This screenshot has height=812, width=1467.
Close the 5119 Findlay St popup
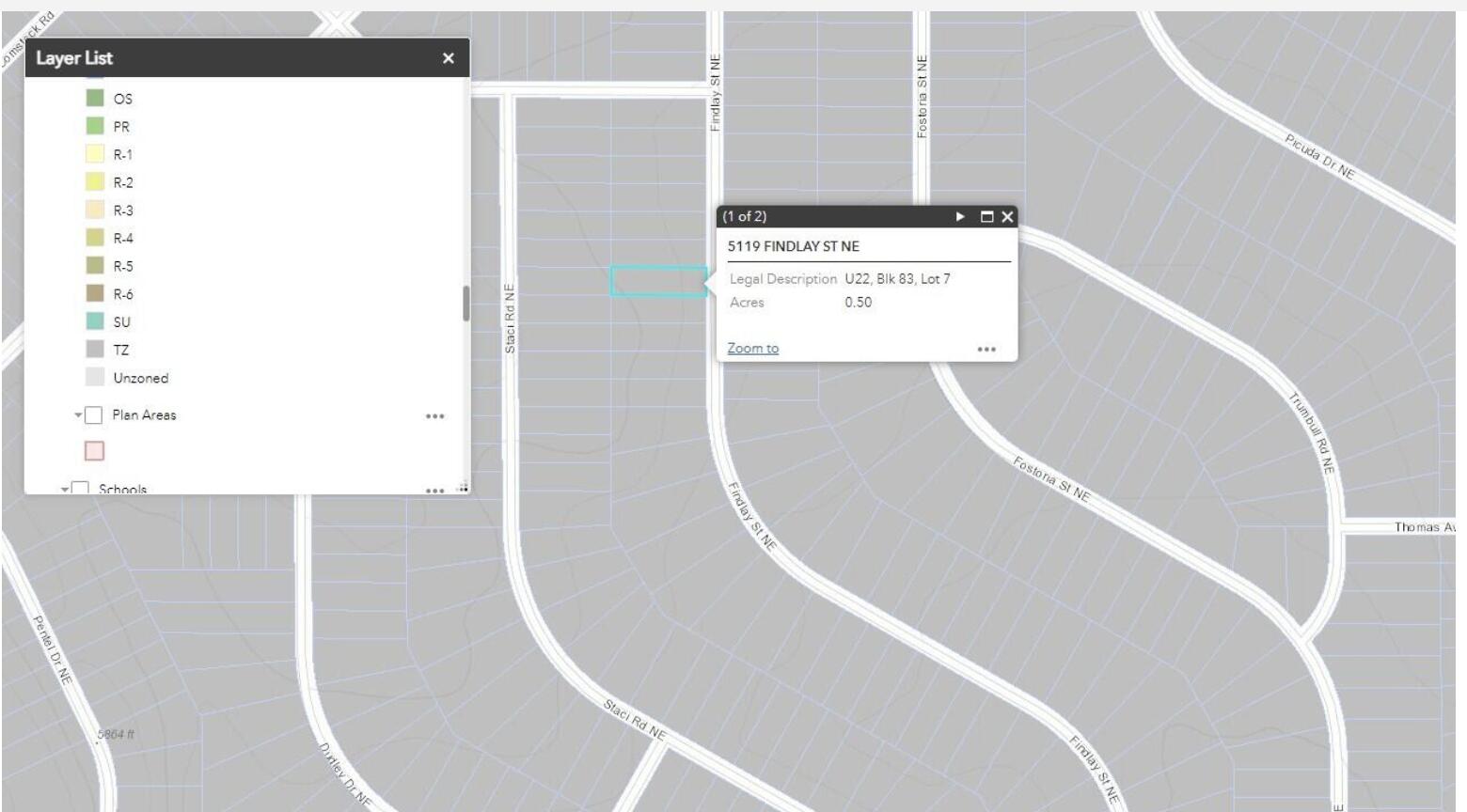click(x=1007, y=216)
